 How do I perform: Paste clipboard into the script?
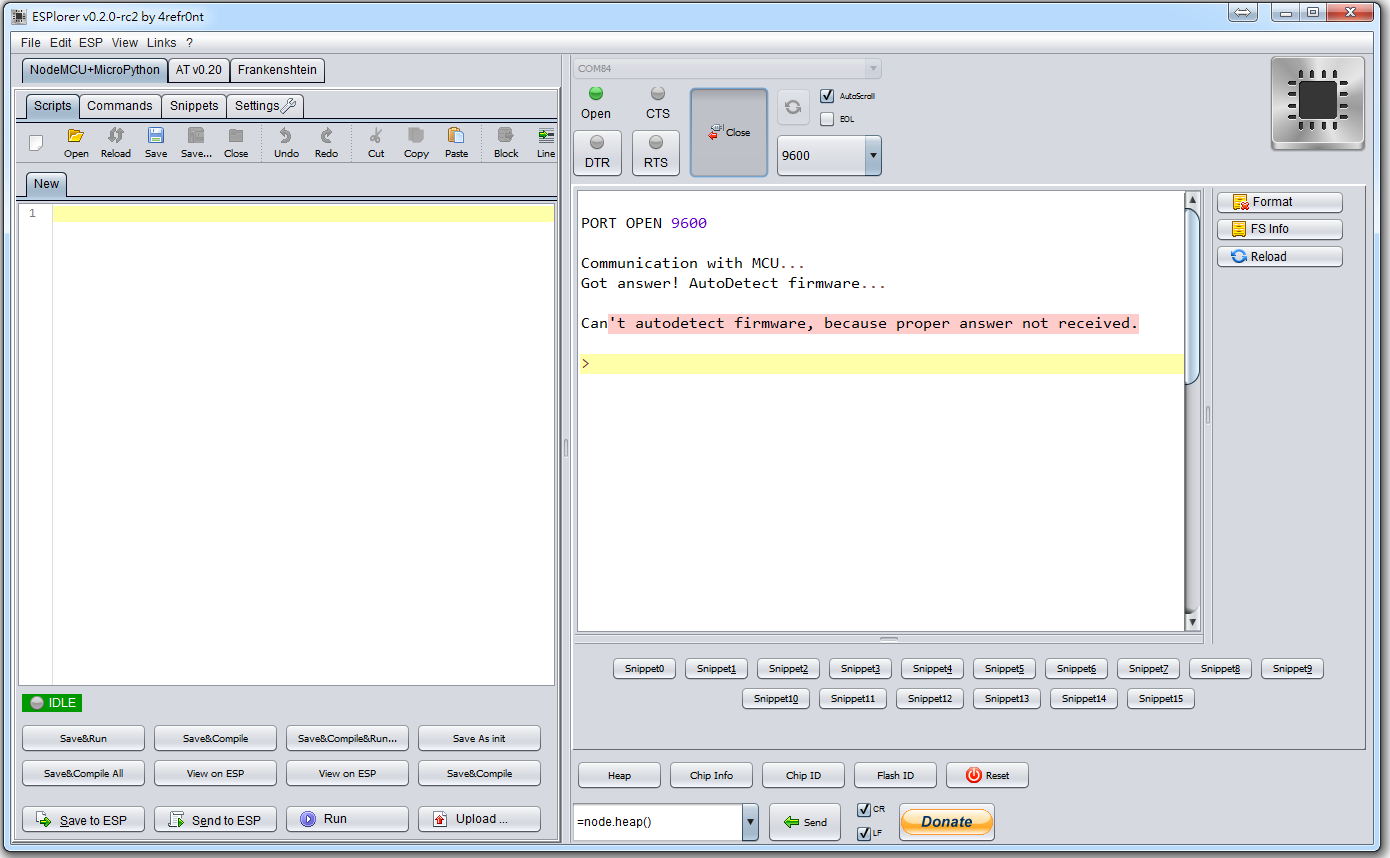click(x=456, y=142)
